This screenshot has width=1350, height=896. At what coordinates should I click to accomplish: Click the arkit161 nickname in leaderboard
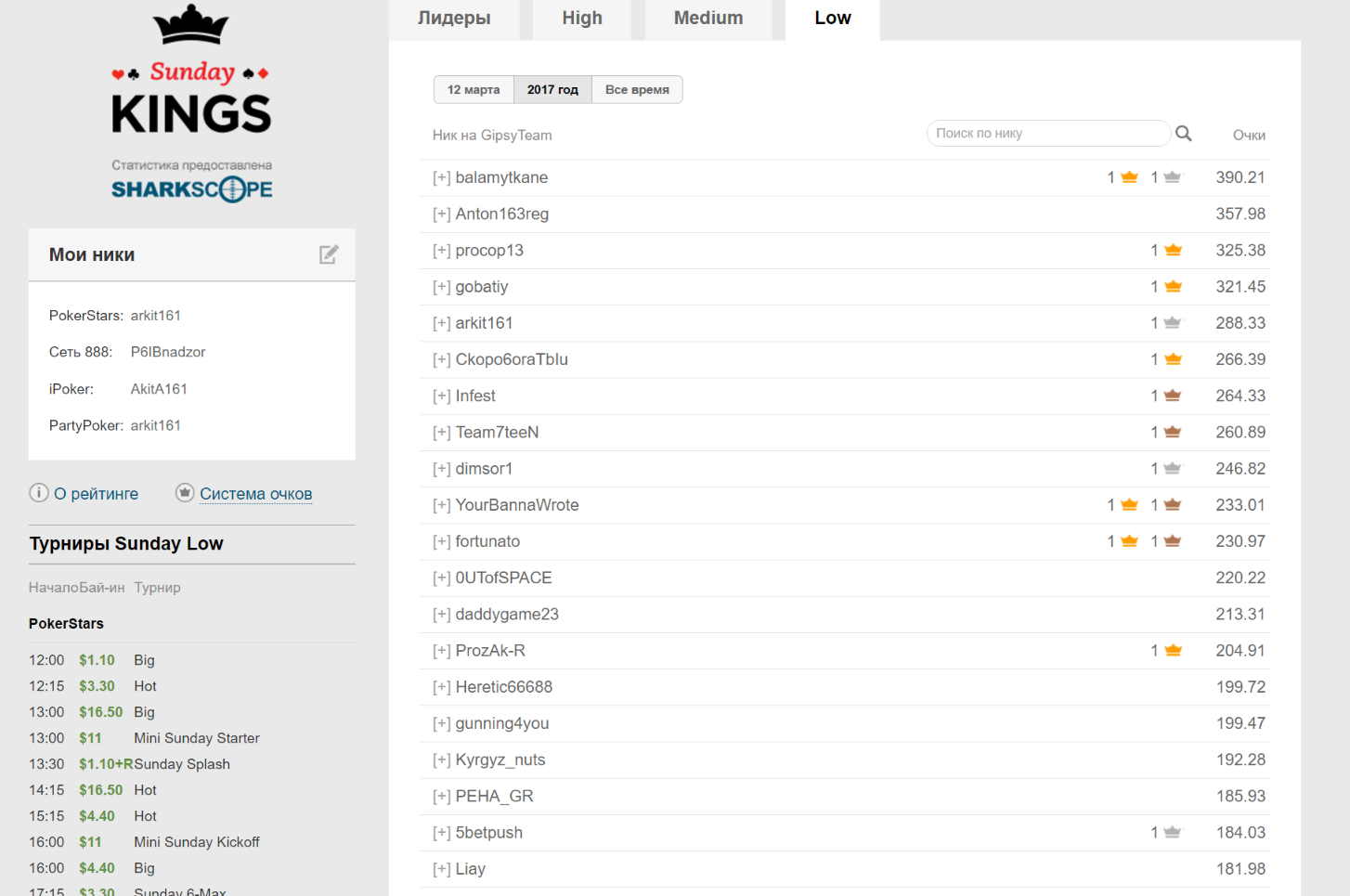click(x=484, y=323)
